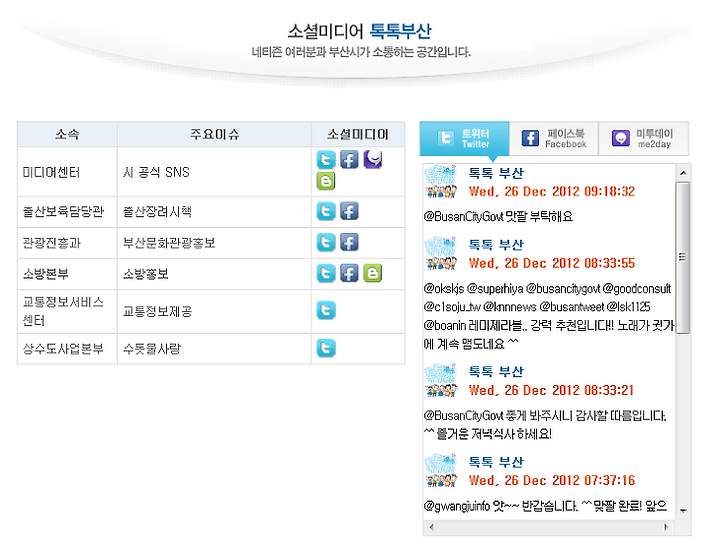Select the 부산문화관광홍보 cell
This screenshot has height=552, width=720.
coord(214,243)
